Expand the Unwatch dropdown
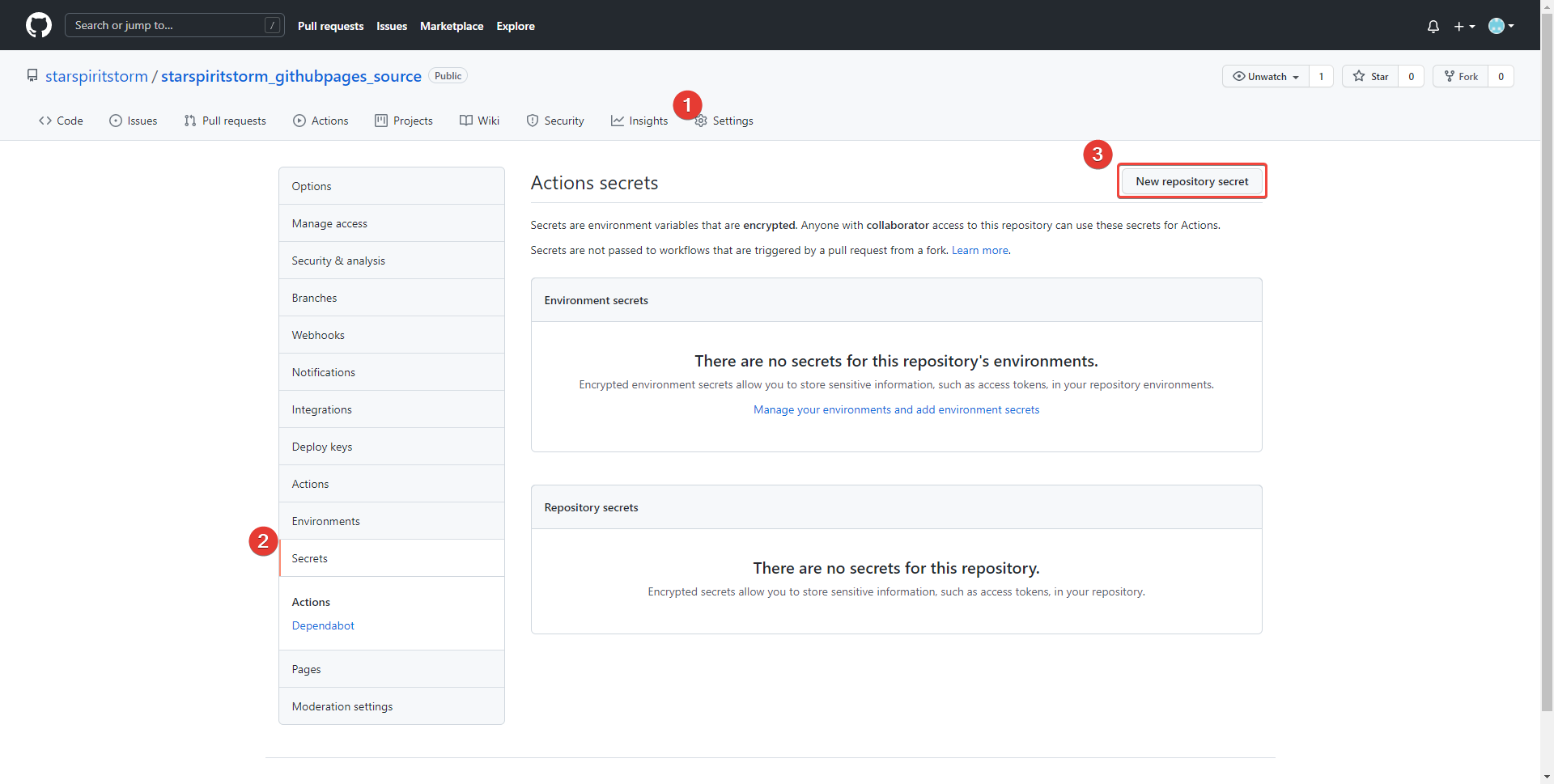Image resolution: width=1554 pixels, height=784 pixels. [1266, 76]
